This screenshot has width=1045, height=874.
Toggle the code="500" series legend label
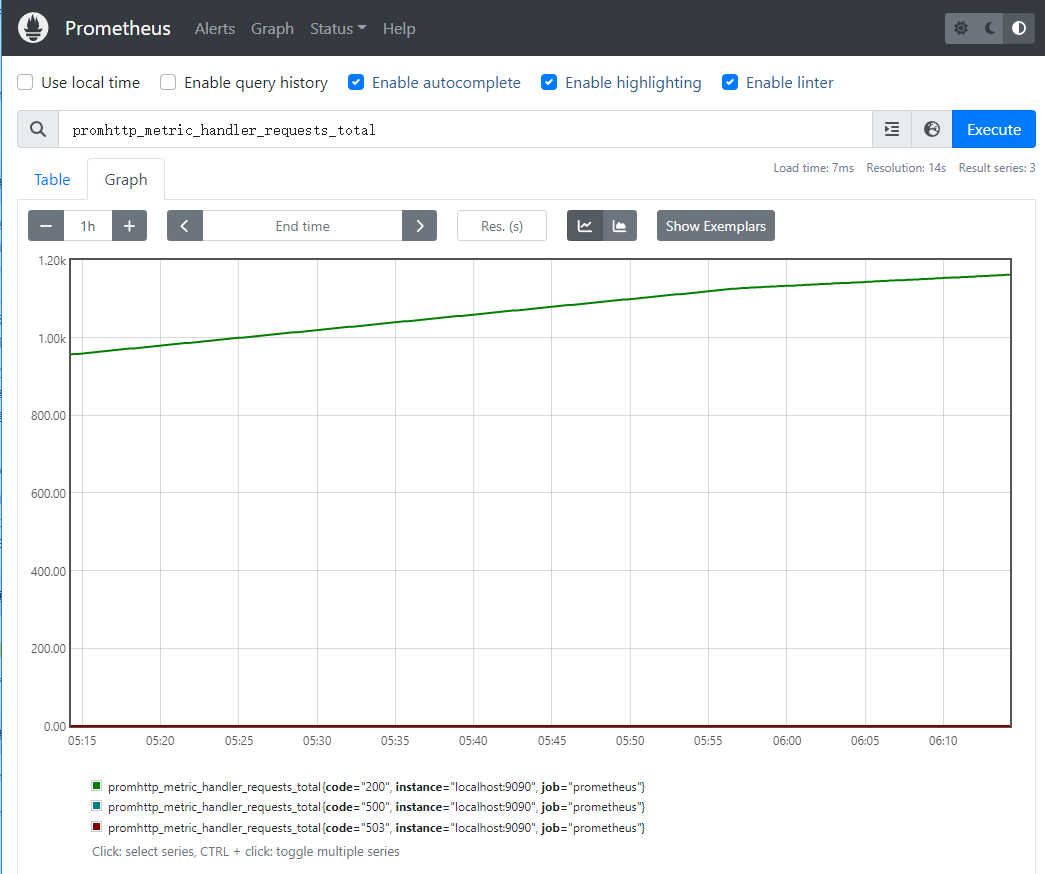[x=377, y=807]
